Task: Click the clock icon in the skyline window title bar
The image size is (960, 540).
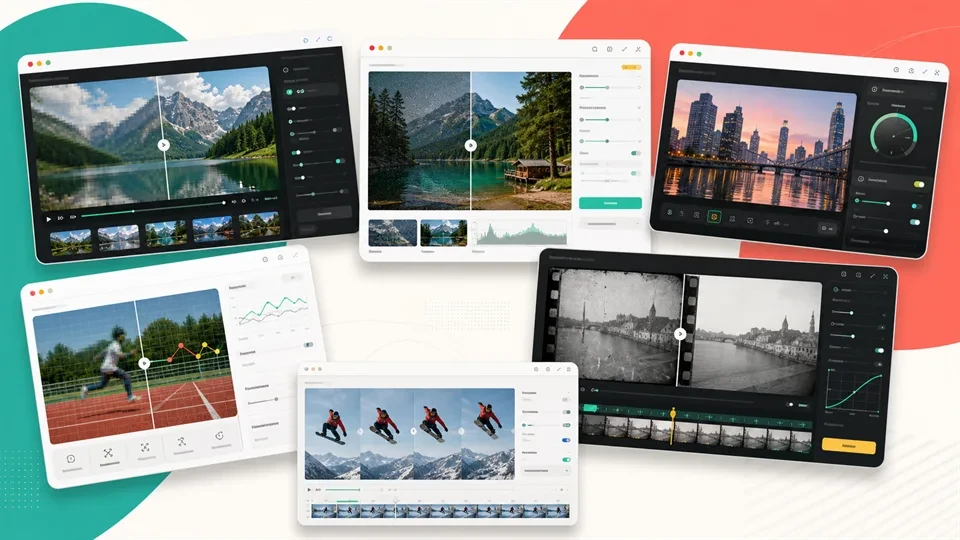Action: [896, 70]
